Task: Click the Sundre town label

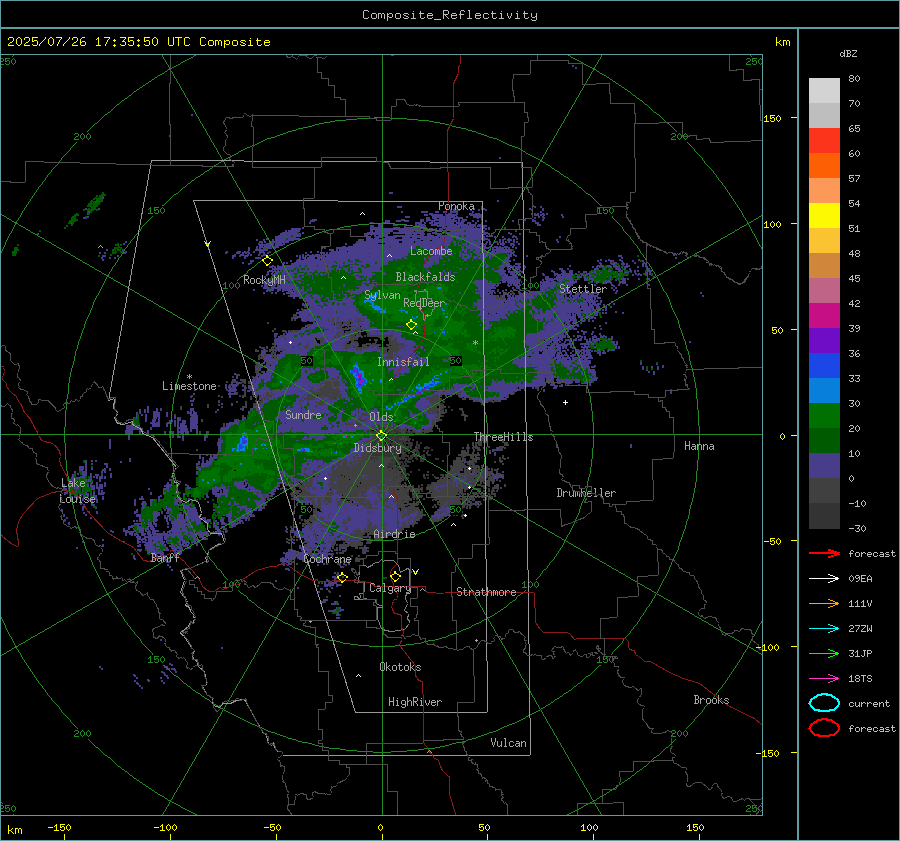Action: [x=303, y=415]
